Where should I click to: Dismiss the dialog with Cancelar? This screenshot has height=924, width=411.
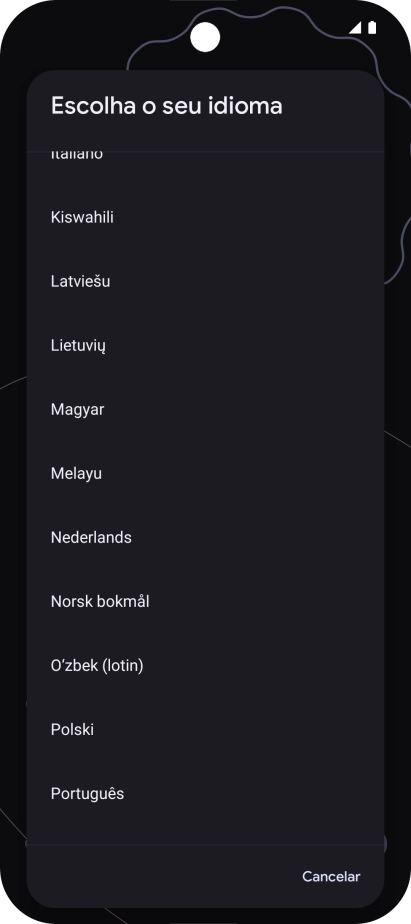coord(331,876)
